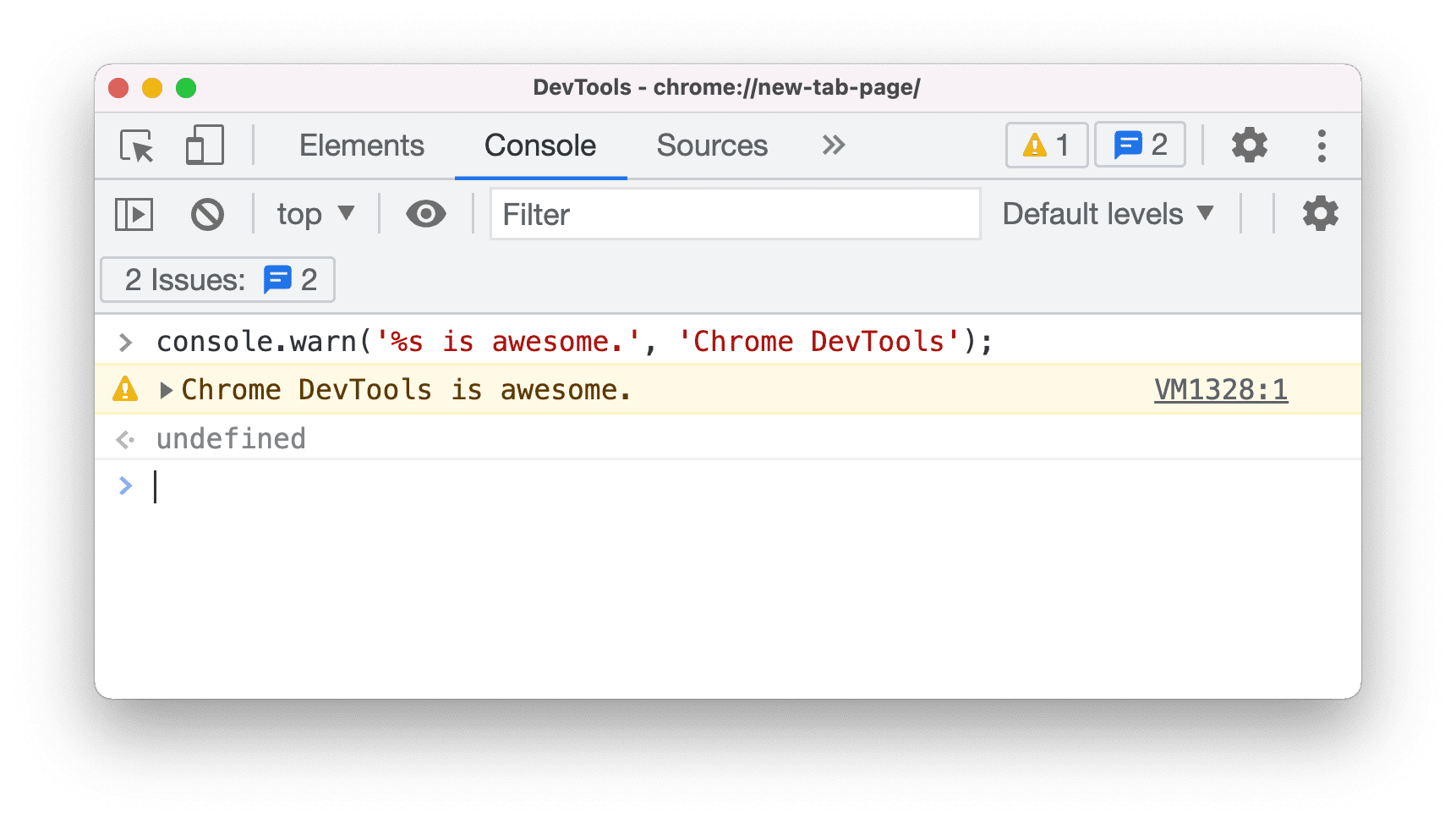Open the 2 Issues panel
This screenshot has width=1456, height=824.
[x=216, y=279]
